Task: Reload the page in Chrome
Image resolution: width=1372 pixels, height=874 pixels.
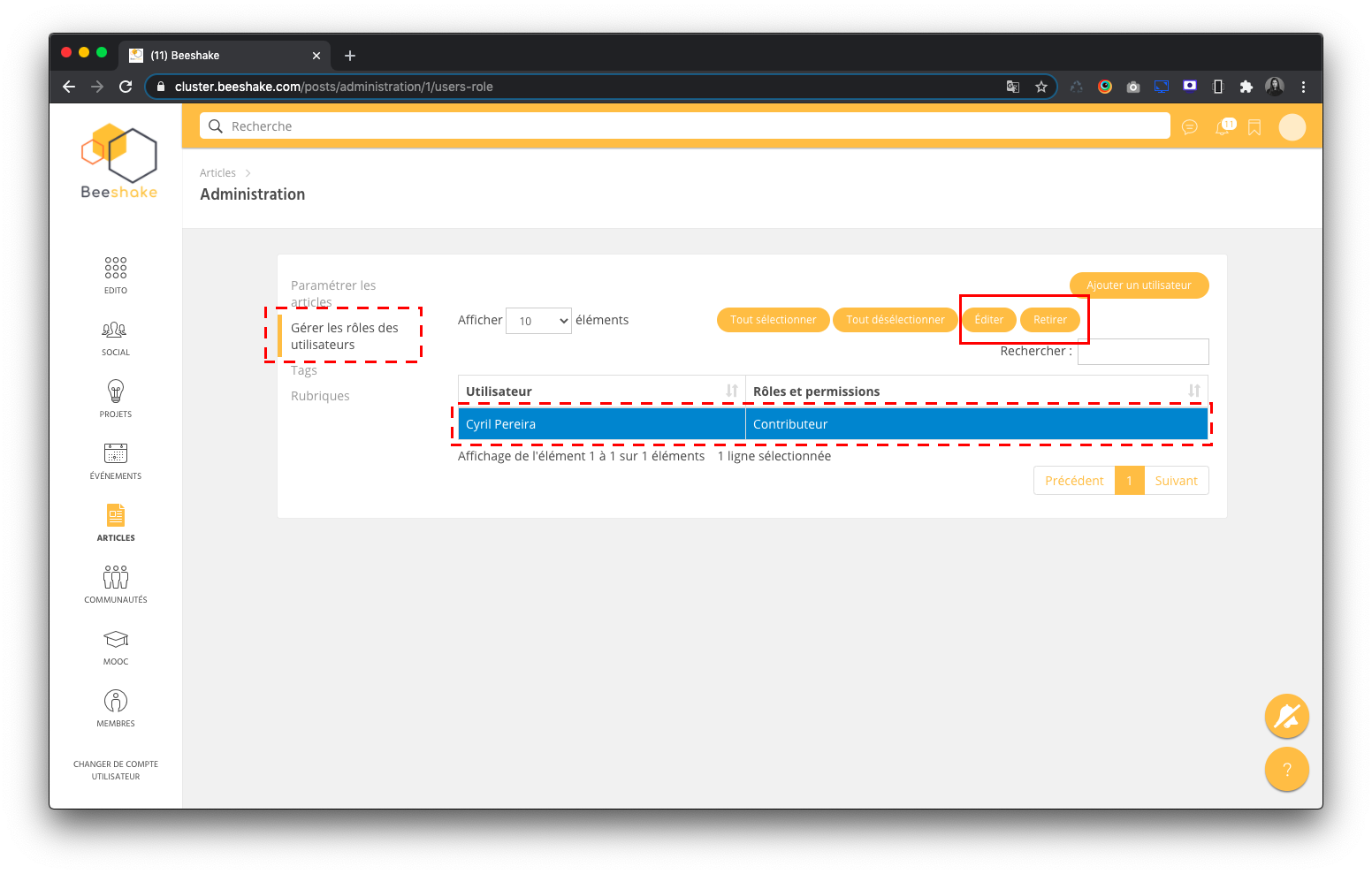Action: coord(126,87)
